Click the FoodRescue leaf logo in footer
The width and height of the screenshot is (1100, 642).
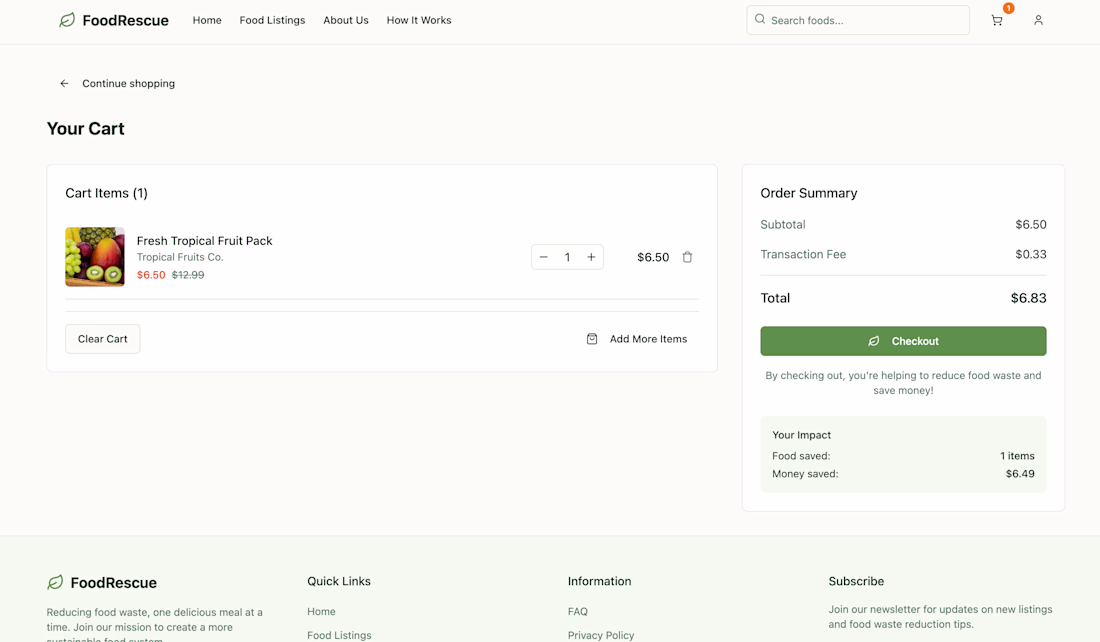click(x=55, y=582)
